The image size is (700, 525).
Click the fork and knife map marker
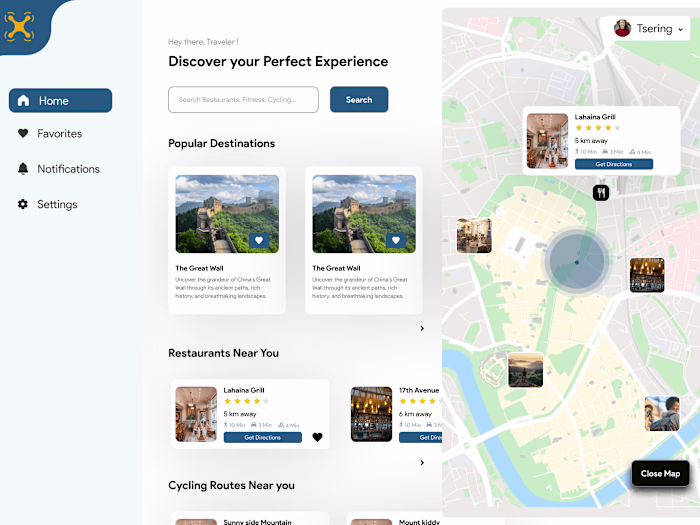(601, 193)
